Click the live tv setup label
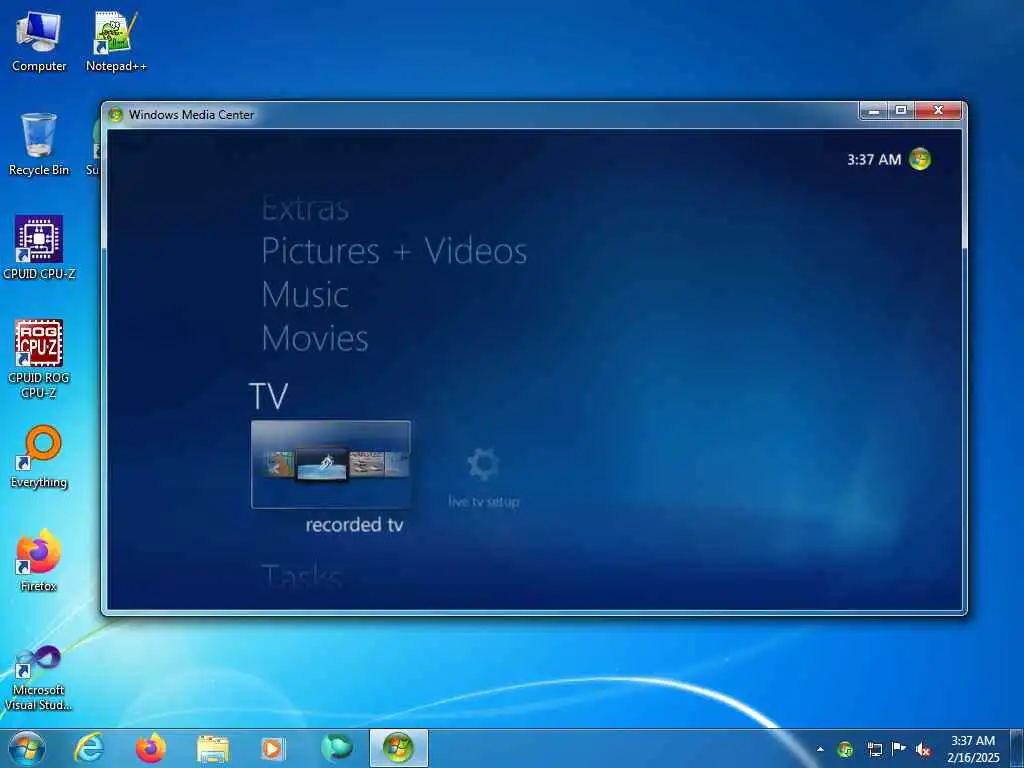 483,502
